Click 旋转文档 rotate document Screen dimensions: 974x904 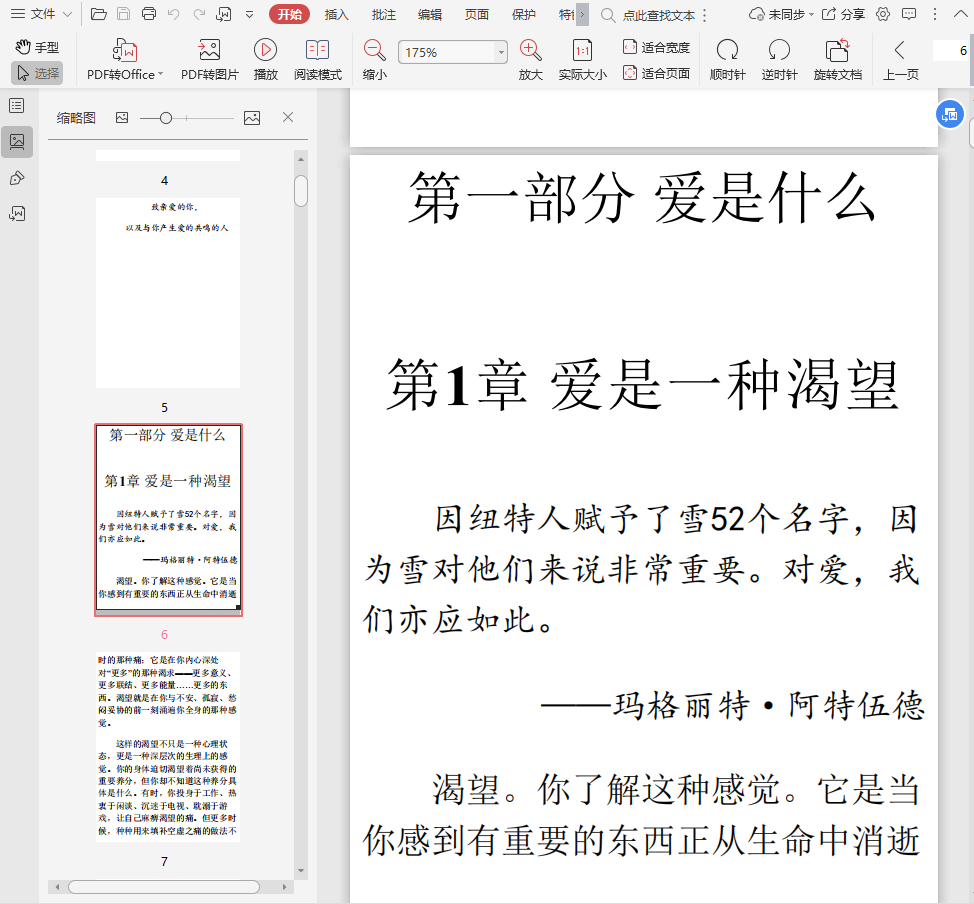(837, 60)
